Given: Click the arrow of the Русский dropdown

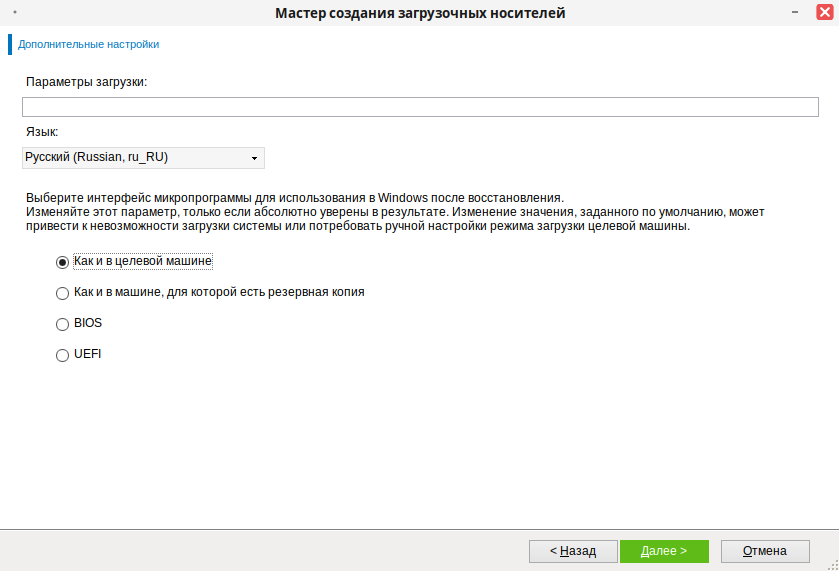Looking at the screenshot, I should (x=255, y=158).
